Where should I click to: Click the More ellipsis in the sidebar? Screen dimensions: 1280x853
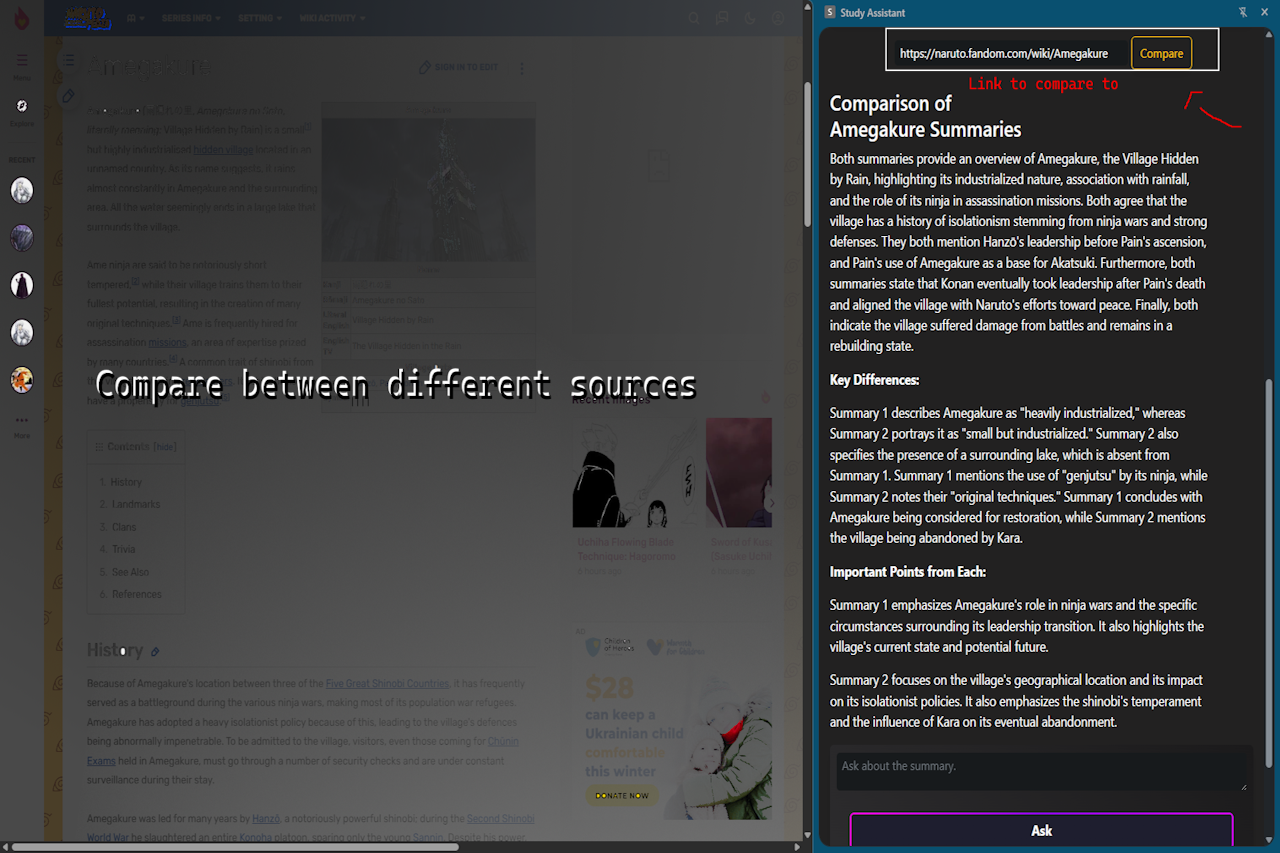coord(22,420)
